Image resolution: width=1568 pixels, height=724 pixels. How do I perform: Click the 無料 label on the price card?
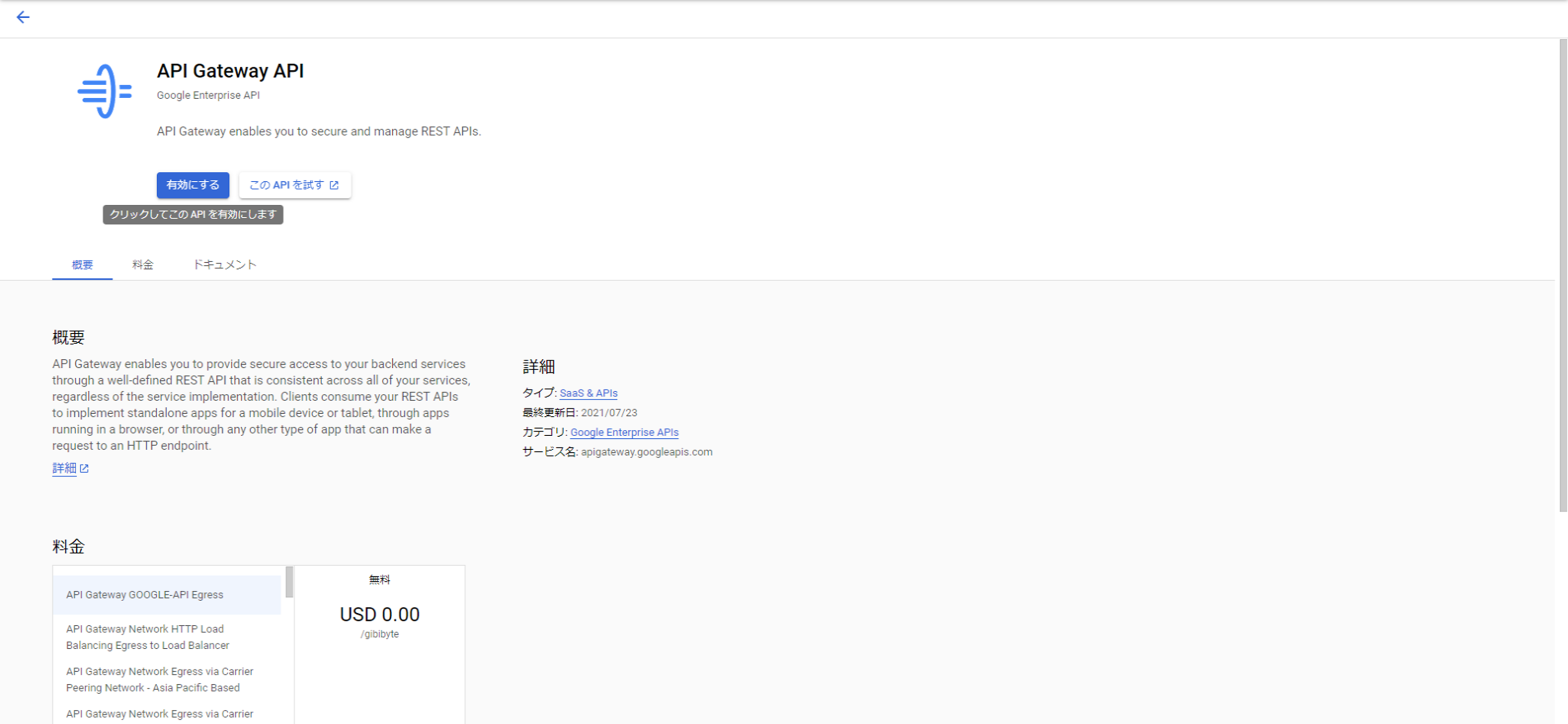[379, 579]
